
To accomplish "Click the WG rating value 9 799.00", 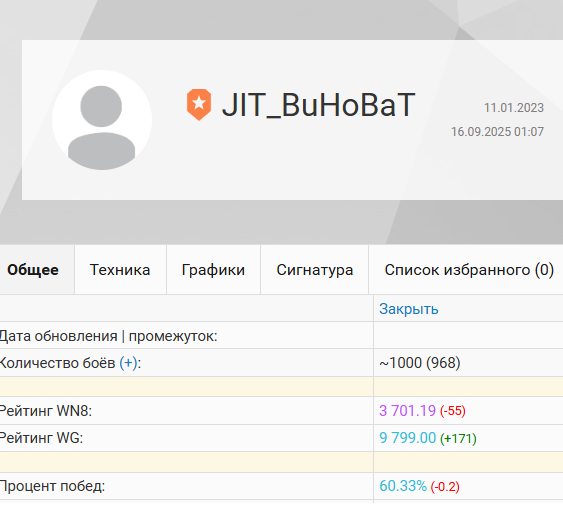I will click(x=408, y=438).
